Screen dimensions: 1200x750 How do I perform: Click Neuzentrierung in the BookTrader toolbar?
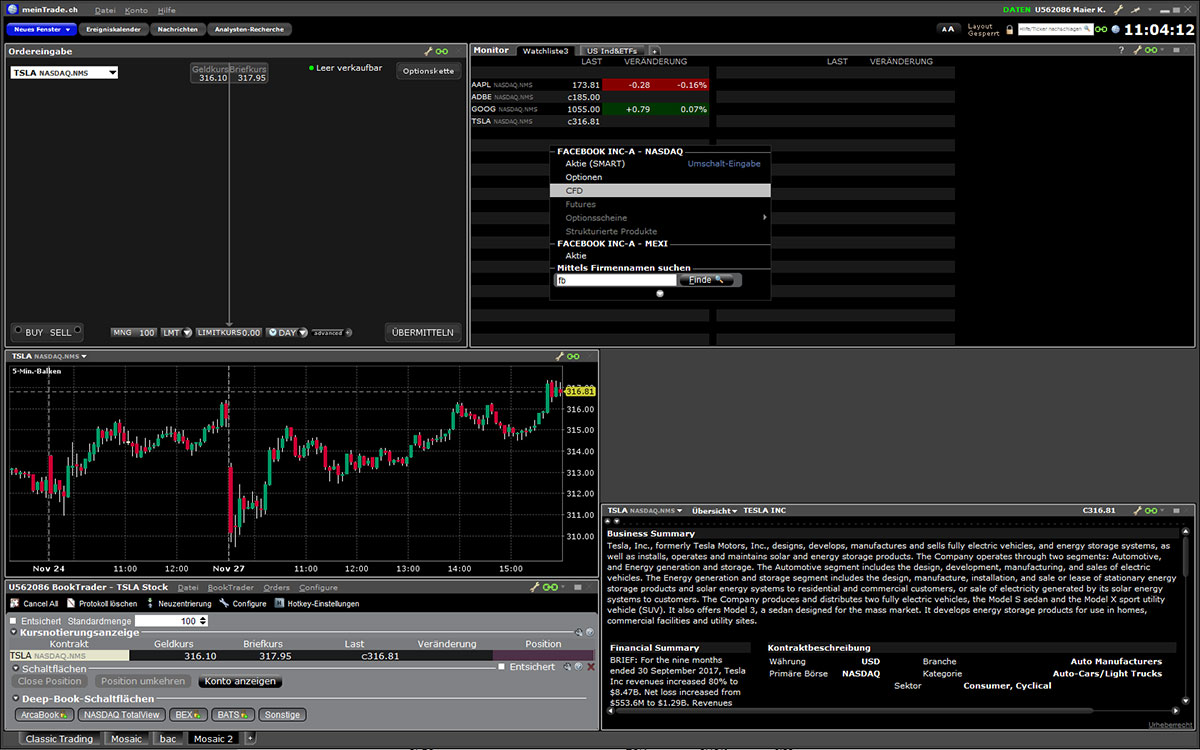(x=150, y=604)
